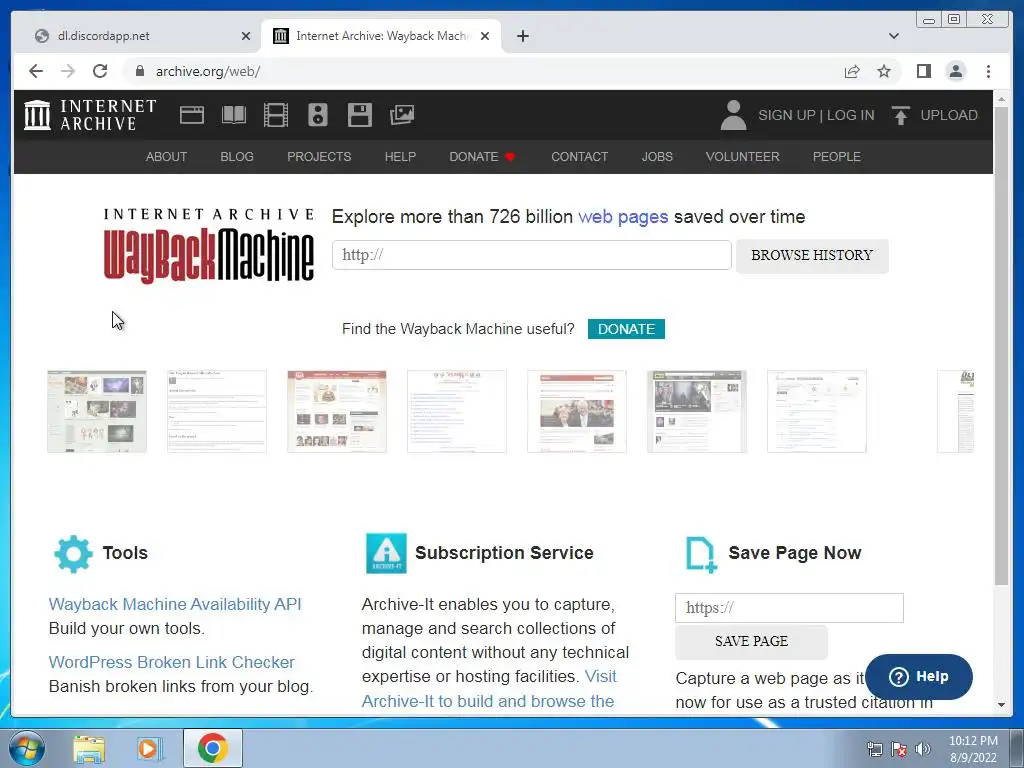Open CONTACT menu item
Screen dimensions: 1024x768
tap(579, 157)
